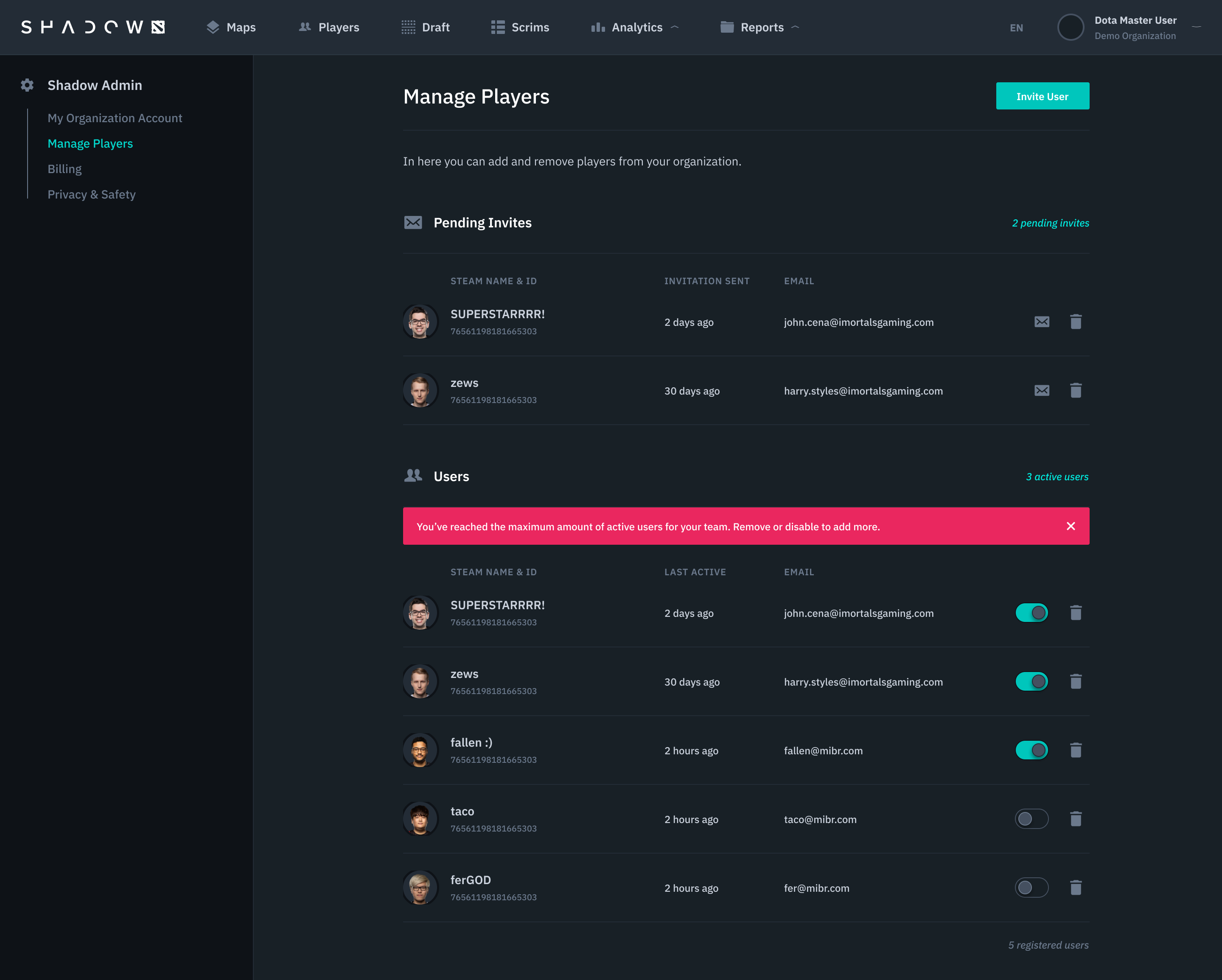1222x980 pixels.
Task: Open Billing in the sidebar
Action: (64, 169)
